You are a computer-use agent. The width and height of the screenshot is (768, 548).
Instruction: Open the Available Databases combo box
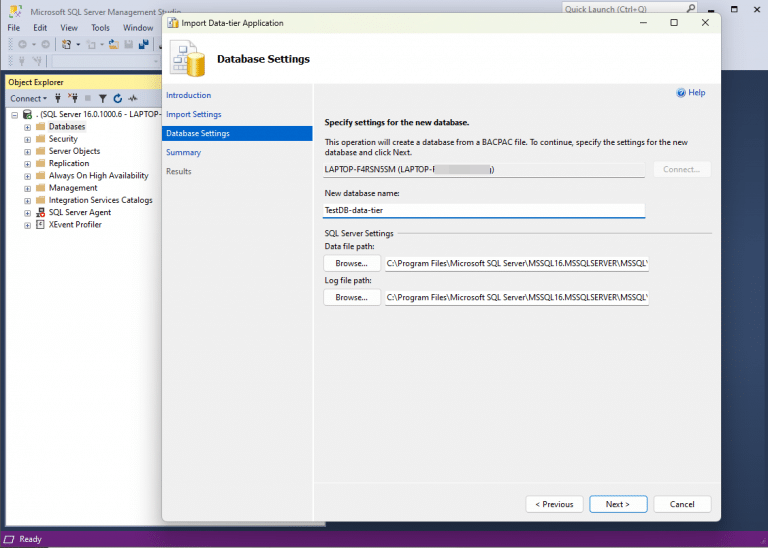coord(105,61)
